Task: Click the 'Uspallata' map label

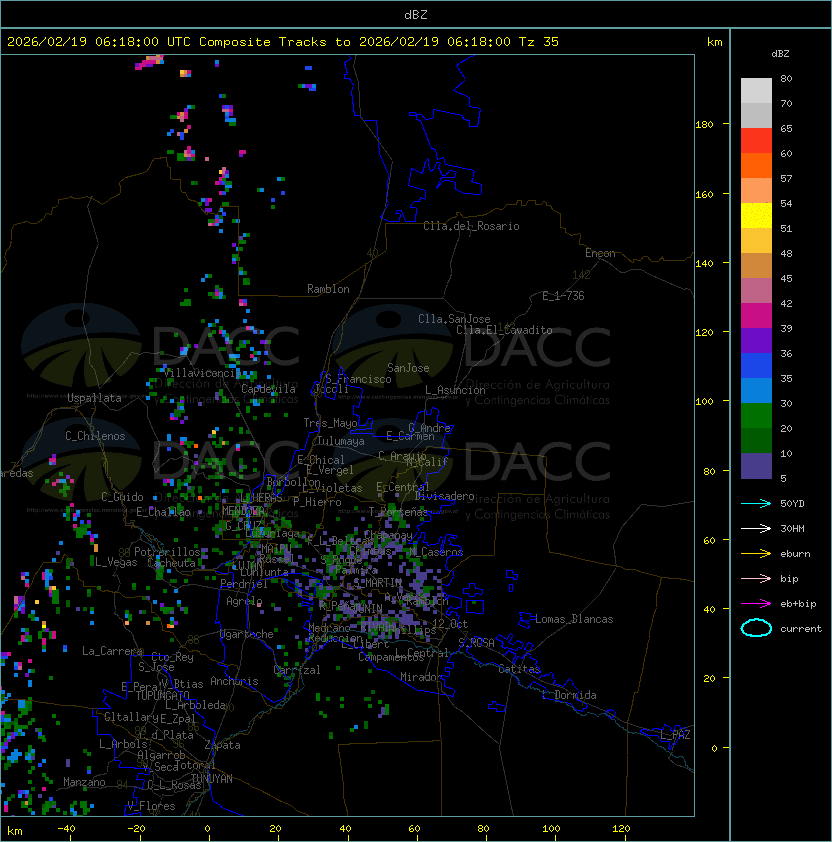Action: [94, 398]
